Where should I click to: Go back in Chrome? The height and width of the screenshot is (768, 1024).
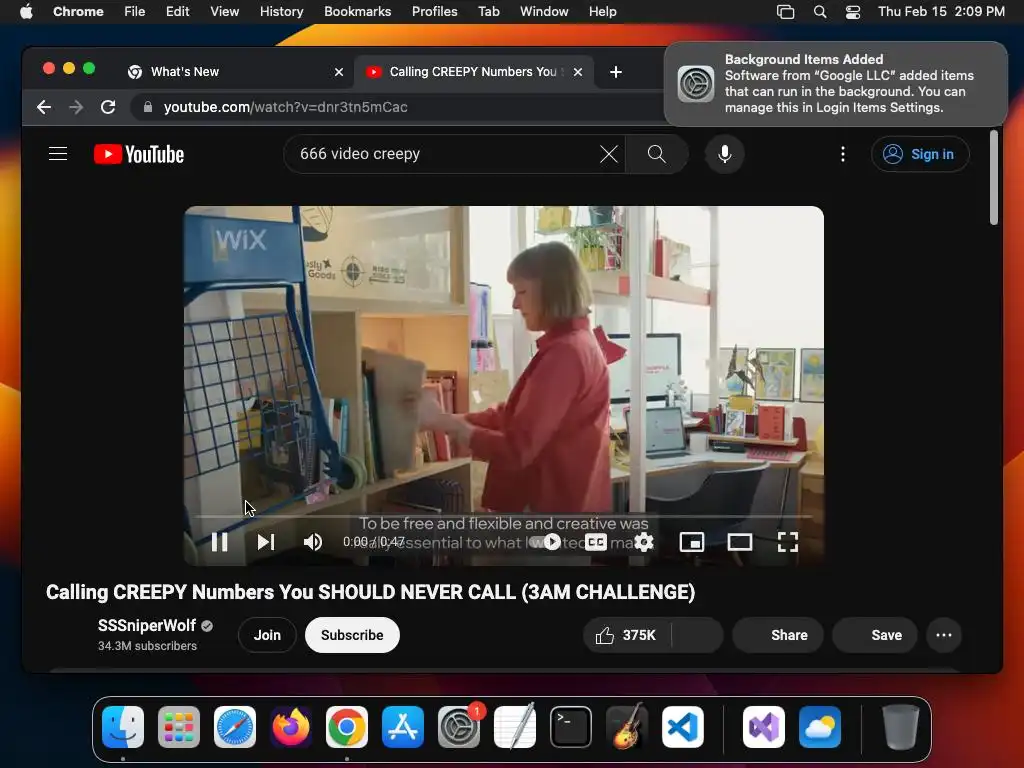point(44,107)
